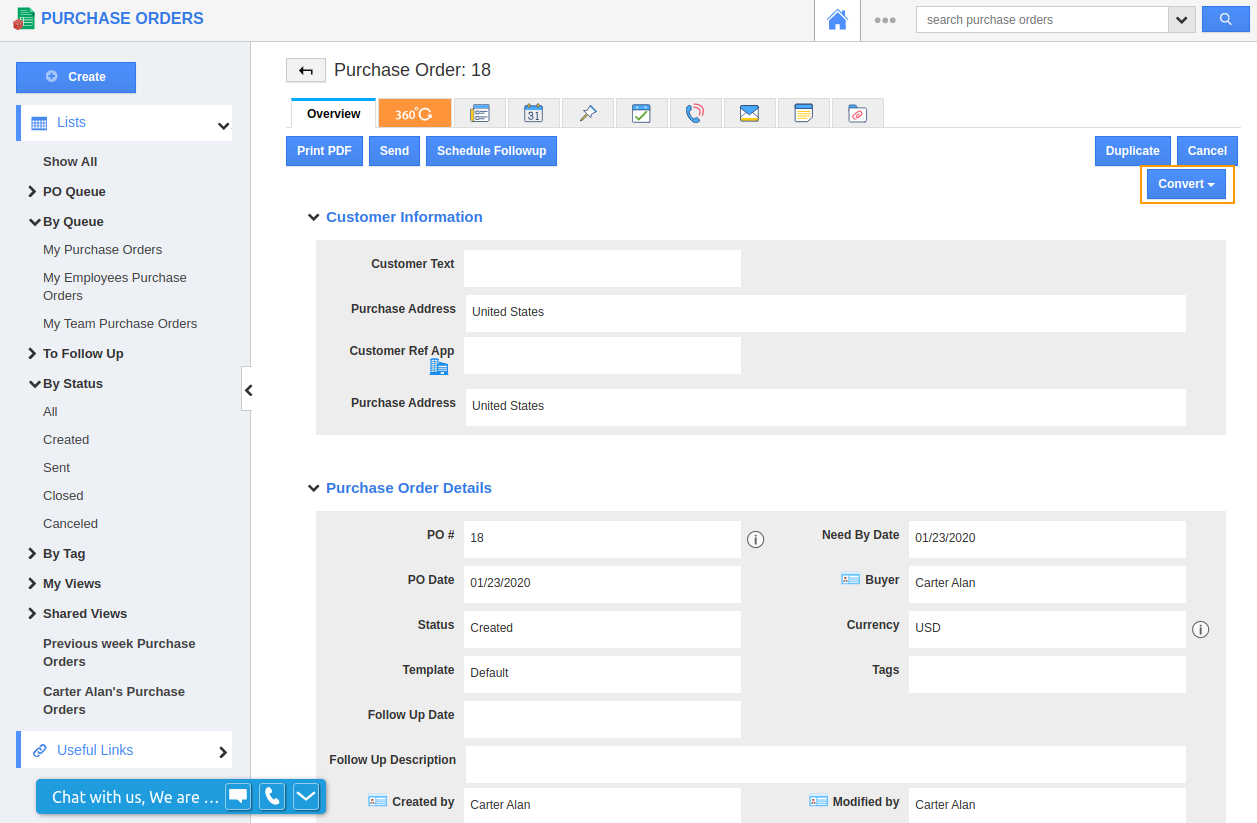Open the tasks checkmark tab icon
The width and height of the screenshot is (1257, 823).
[641, 114]
